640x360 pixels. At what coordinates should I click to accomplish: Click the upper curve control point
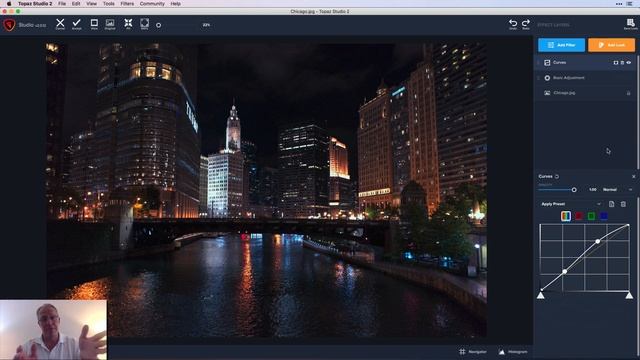pyautogui.click(x=598, y=241)
